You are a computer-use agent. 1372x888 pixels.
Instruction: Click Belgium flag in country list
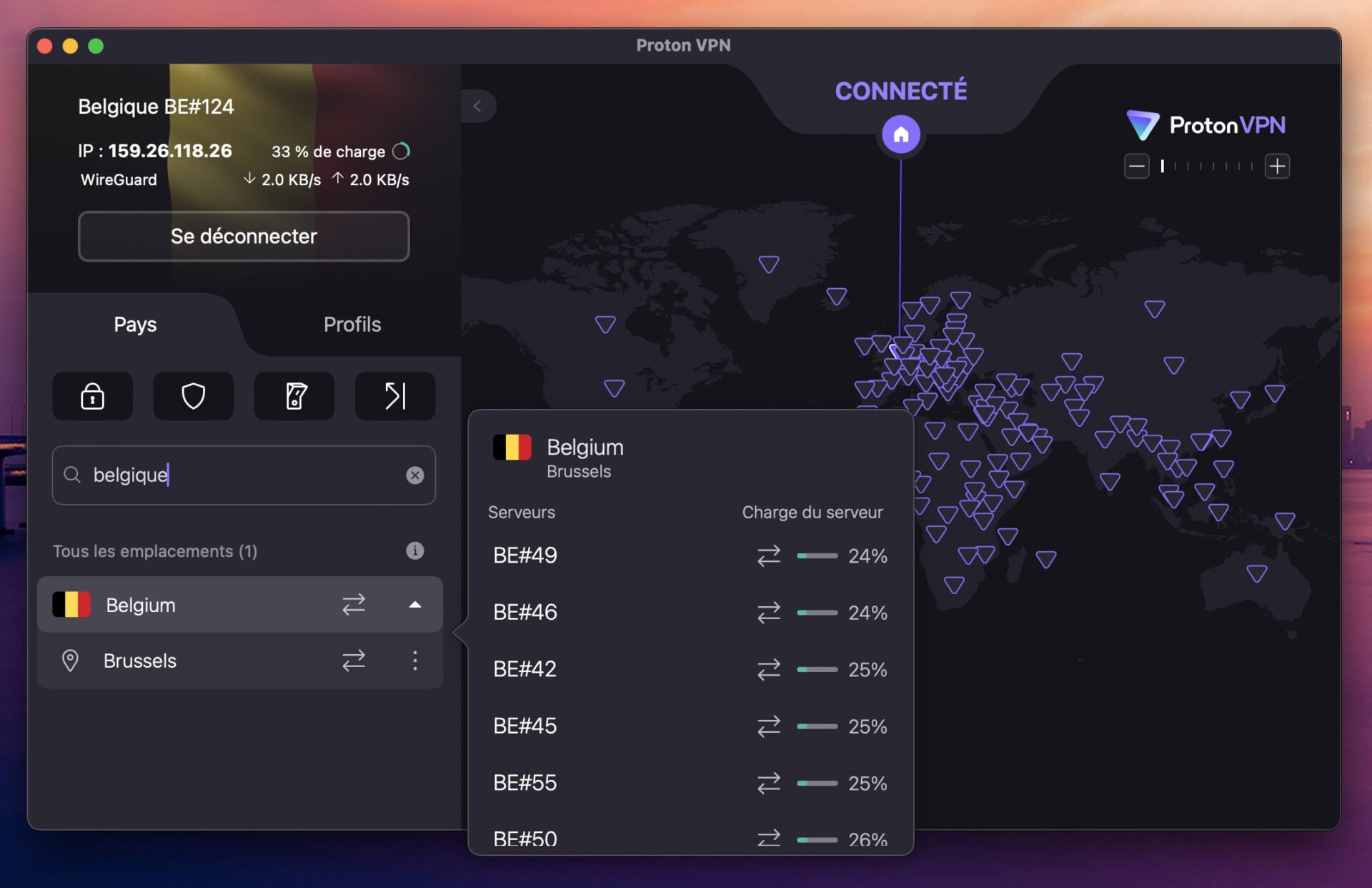(71, 605)
